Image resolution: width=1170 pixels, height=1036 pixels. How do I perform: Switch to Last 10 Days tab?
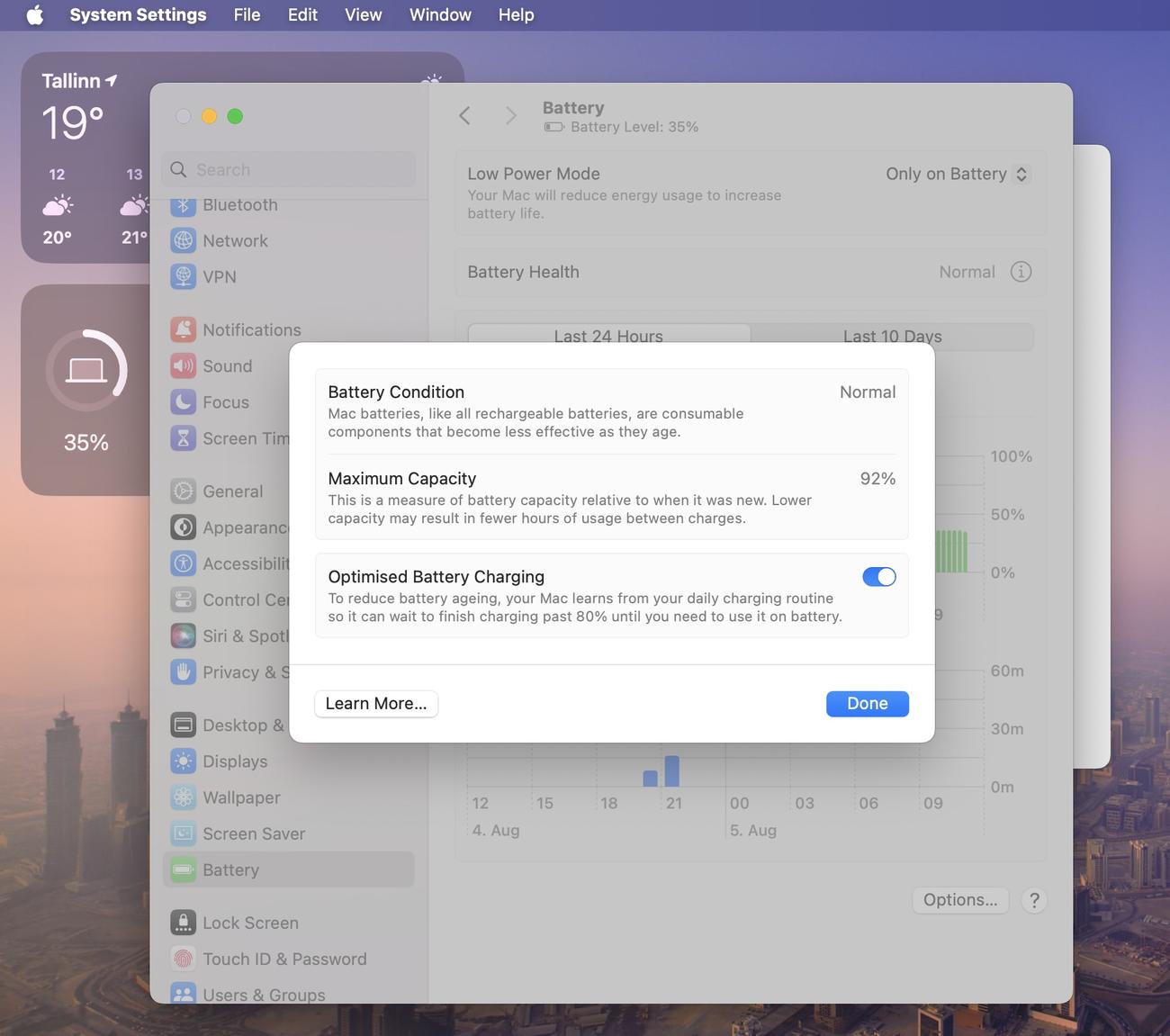click(892, 336)
